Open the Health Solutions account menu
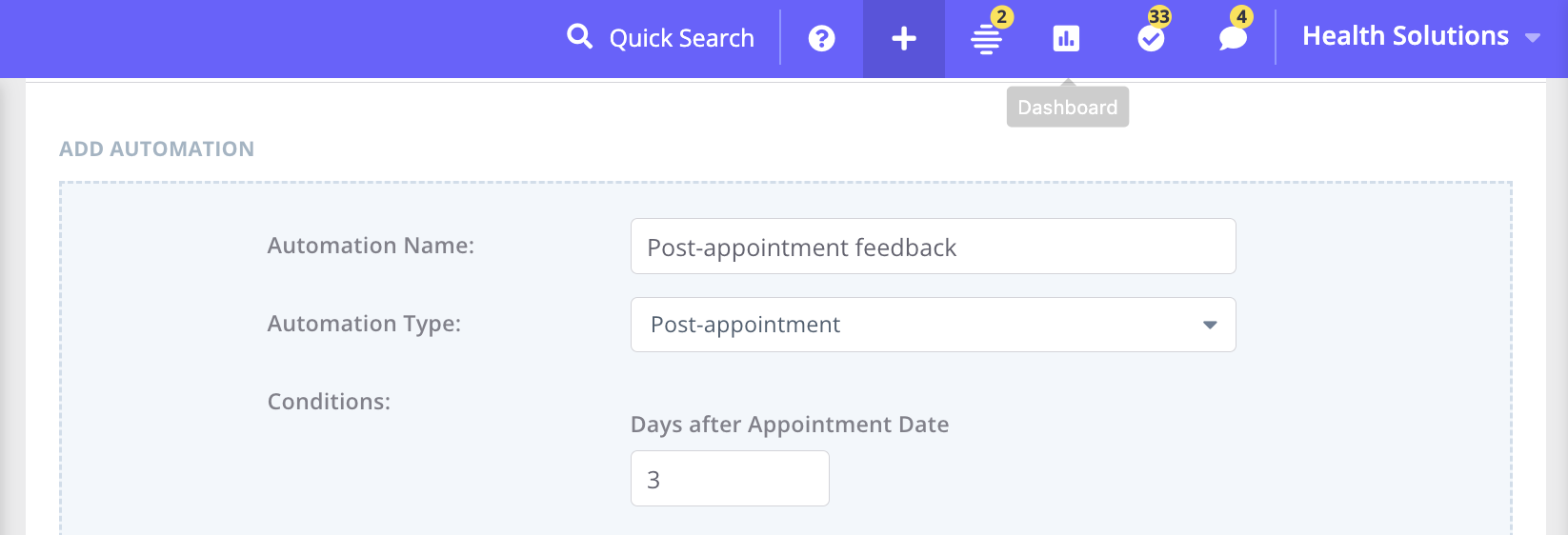This screenshot has height=535, width=1568. coord(1405,36)
